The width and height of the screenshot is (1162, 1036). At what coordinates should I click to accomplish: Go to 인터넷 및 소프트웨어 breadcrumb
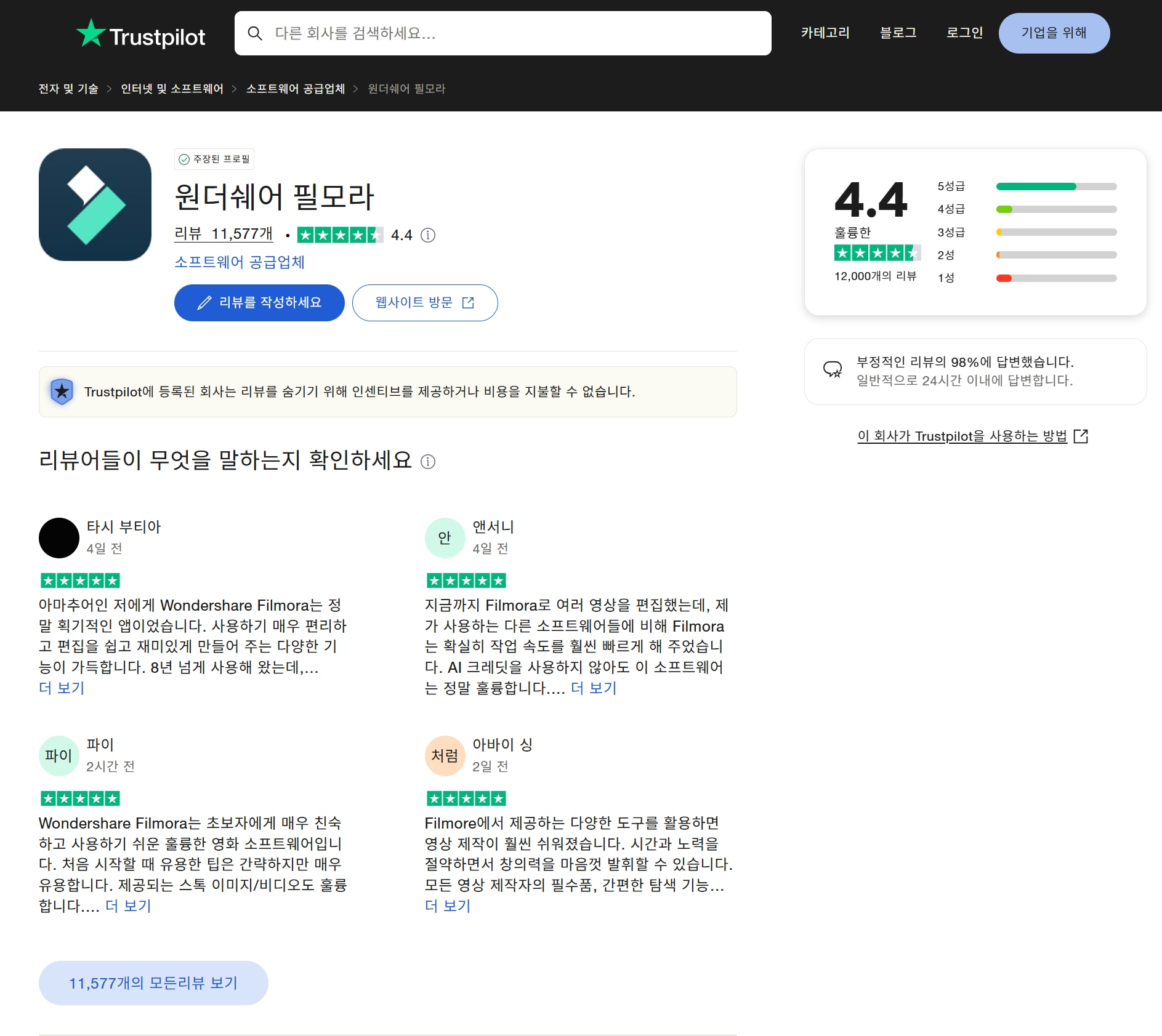click(172, 89)
